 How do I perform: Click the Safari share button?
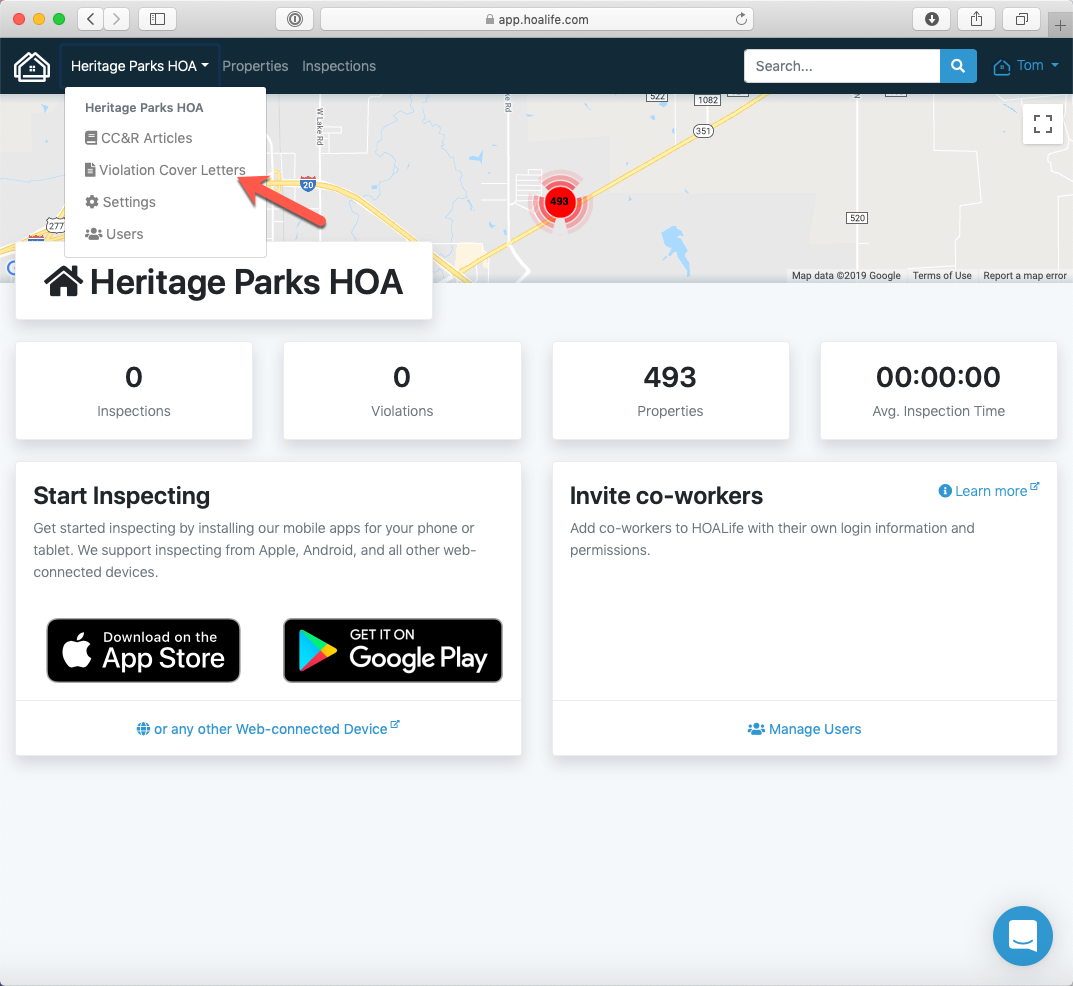(977, 19)
